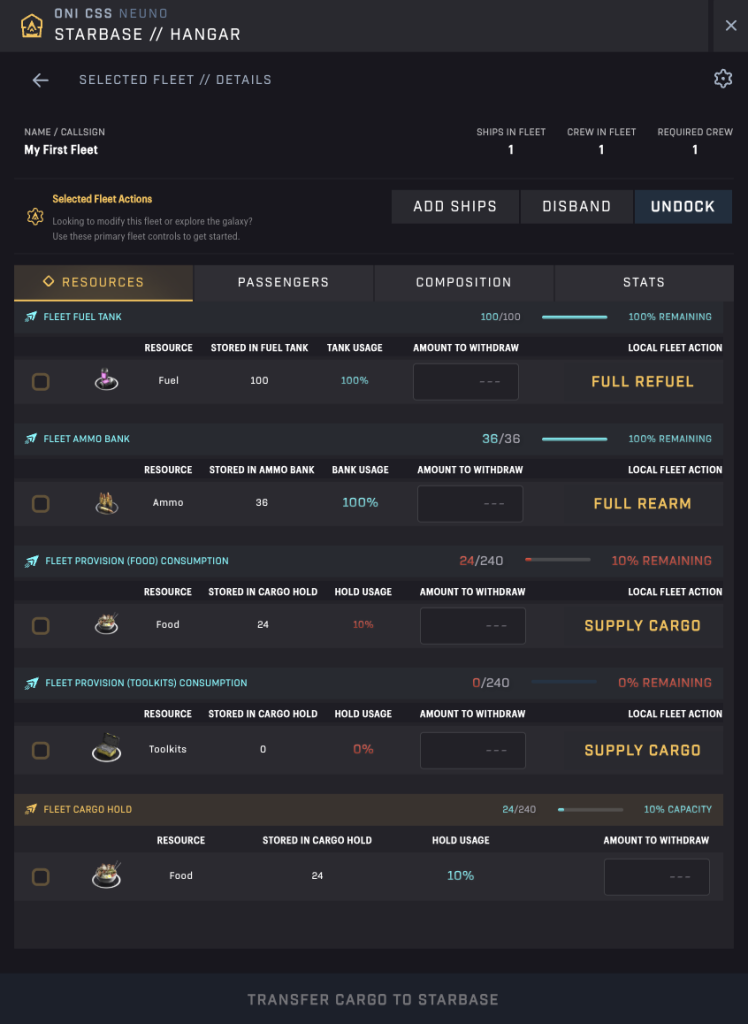This screenshot has height=1024, width=748.
Task: Open the settings gear icon
Action: click(723, 79)
